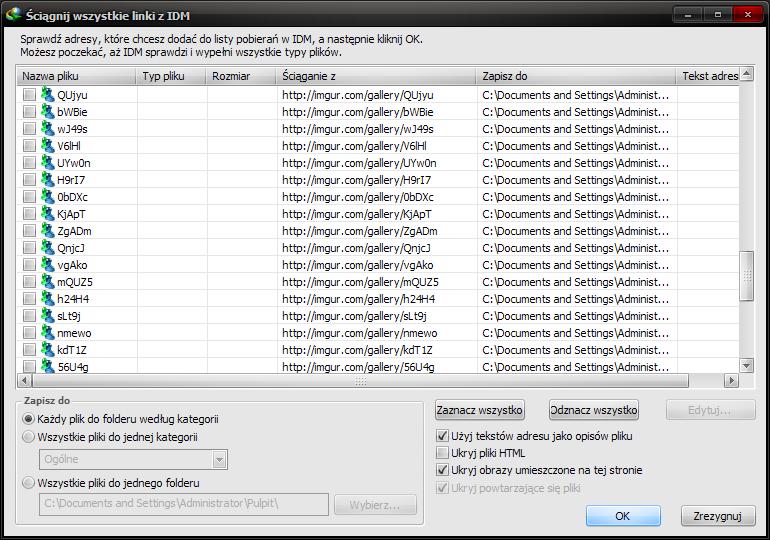Click the URL http://imgur.com/gallery/sLt9j
The width and height of the screenshot is (770, 540).
[354, 316]
